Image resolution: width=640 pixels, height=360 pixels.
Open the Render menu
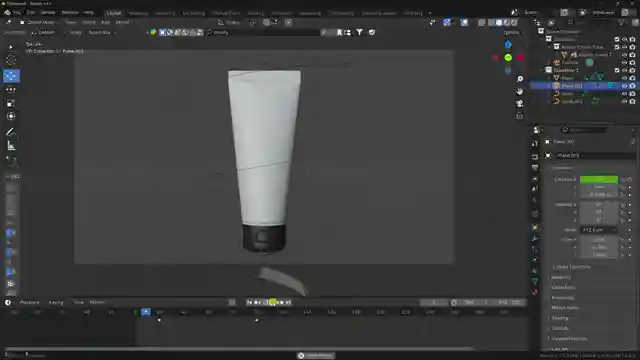(x=48, y=13)
